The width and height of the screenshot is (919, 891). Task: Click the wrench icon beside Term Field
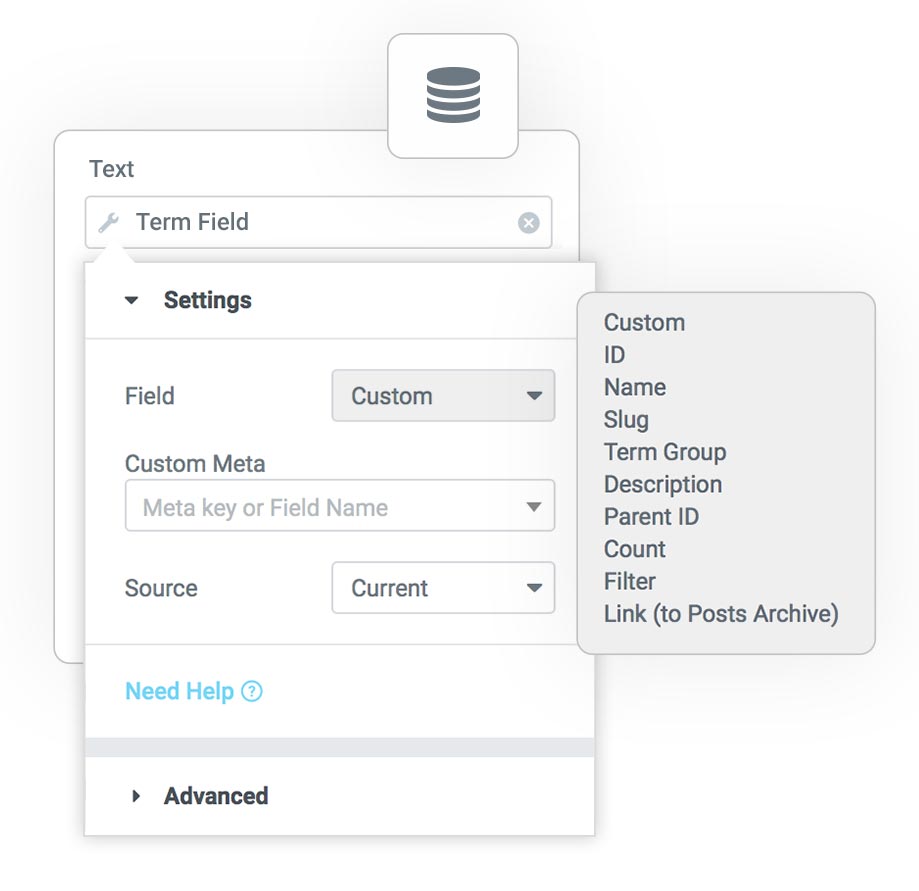click(x=108, y=222)
